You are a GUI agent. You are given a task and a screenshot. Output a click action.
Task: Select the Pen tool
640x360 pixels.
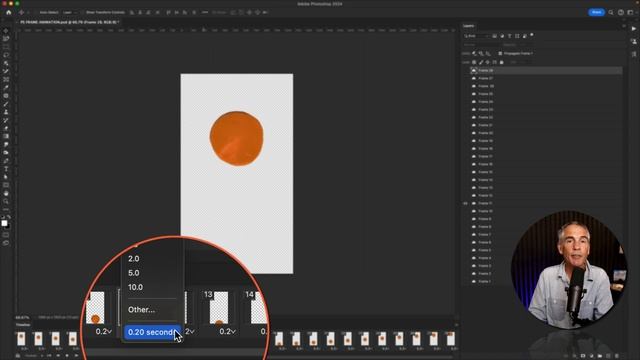[x=6, y=161]
